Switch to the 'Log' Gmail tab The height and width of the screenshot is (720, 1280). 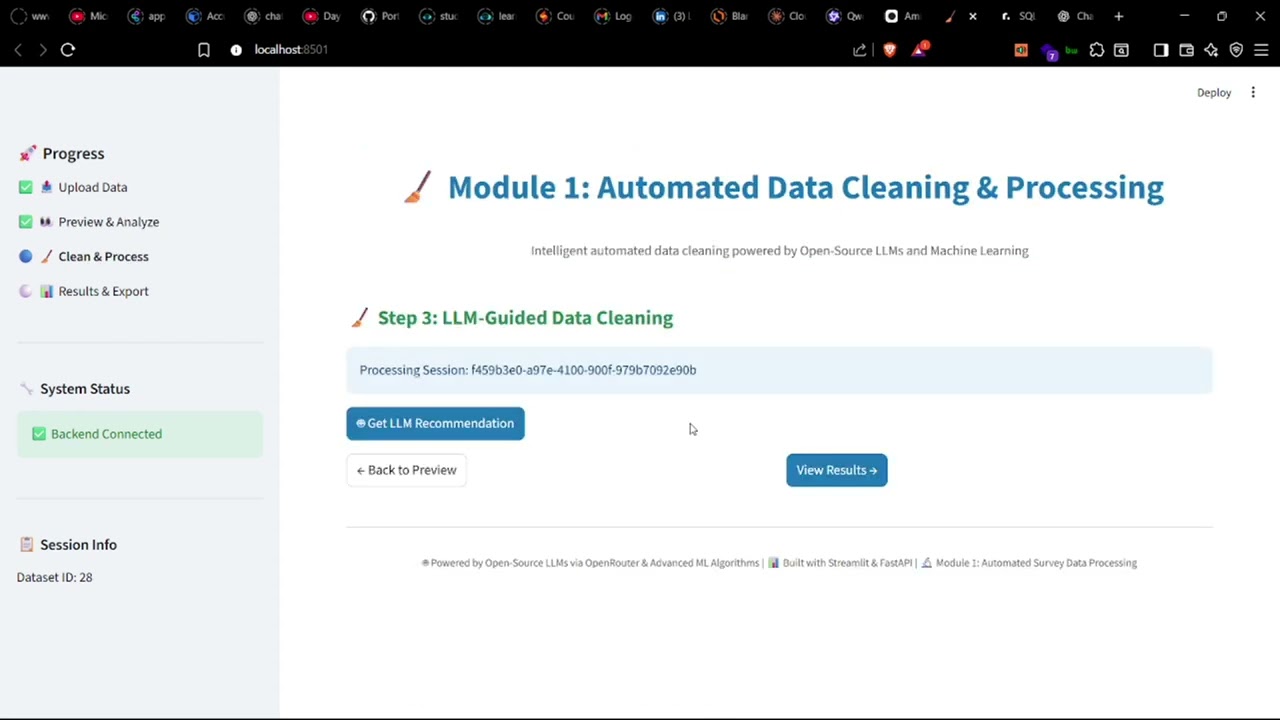tap(613, 16)
